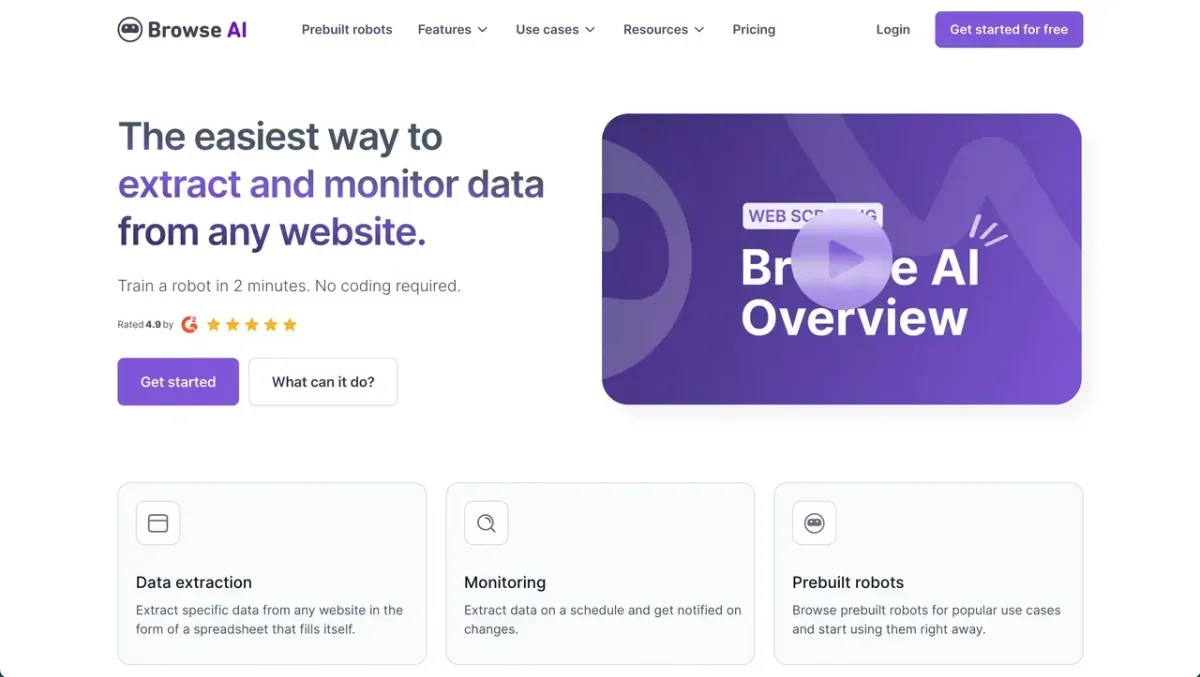
Task: Click the Prebuilt robots robot icon
Action: coord(814,523)
